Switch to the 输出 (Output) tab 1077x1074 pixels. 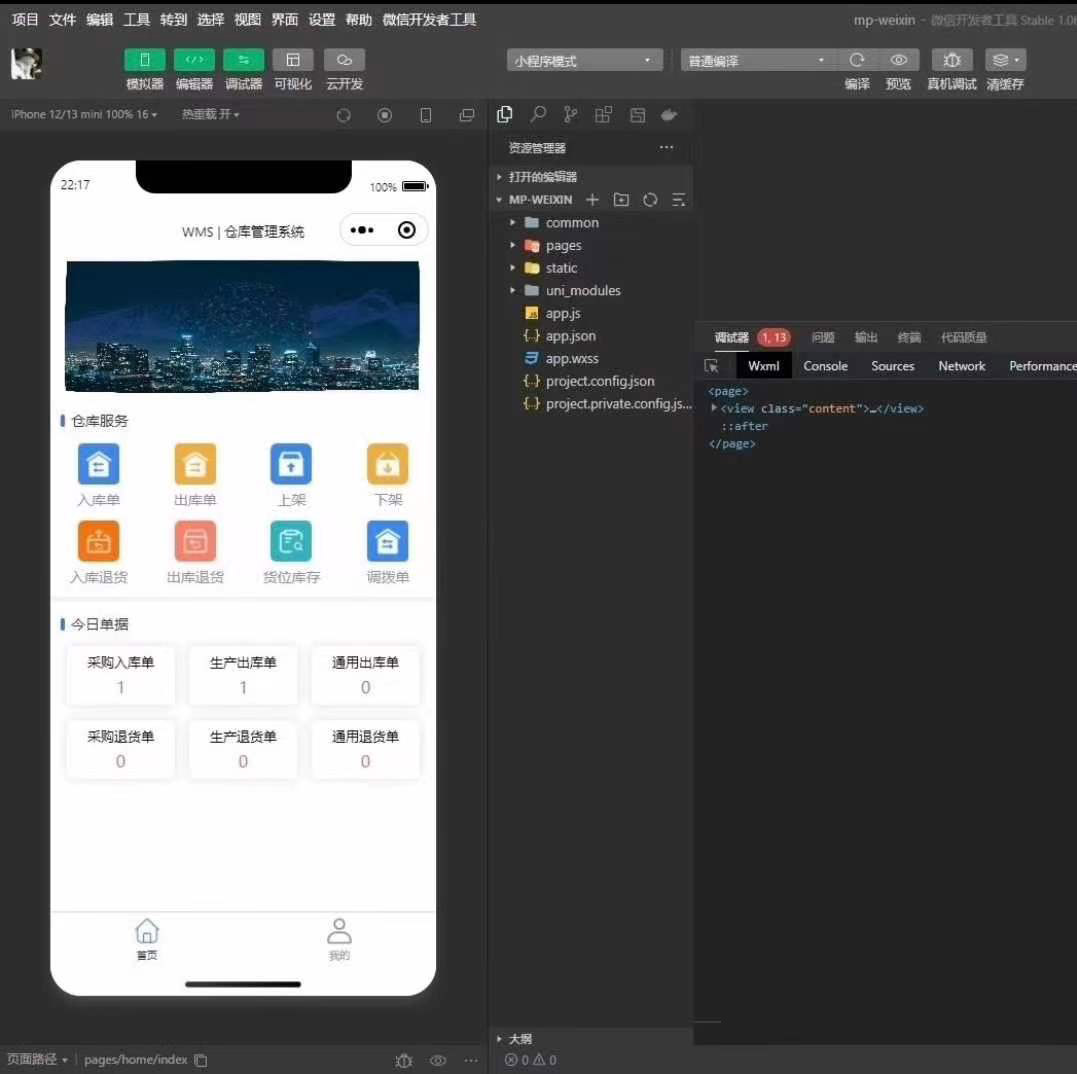click(865, 337)
